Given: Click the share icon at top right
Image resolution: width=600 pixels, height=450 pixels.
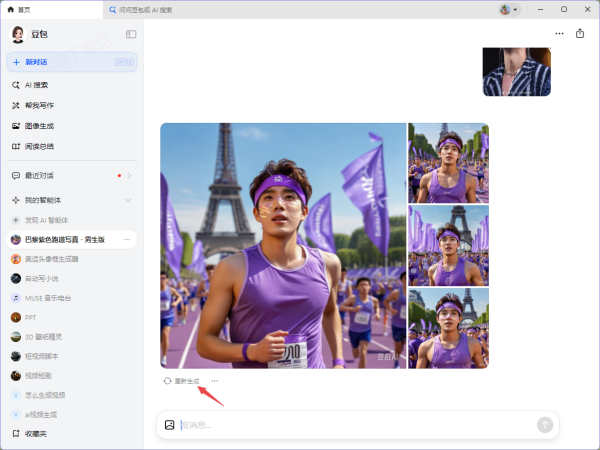Looking at the screenshot, I should (x=580, y=33).
